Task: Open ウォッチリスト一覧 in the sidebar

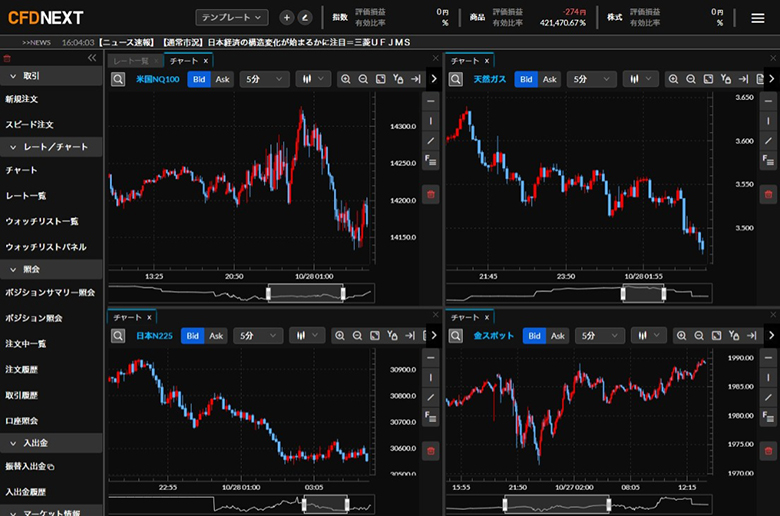Action: tap(42, 221)
